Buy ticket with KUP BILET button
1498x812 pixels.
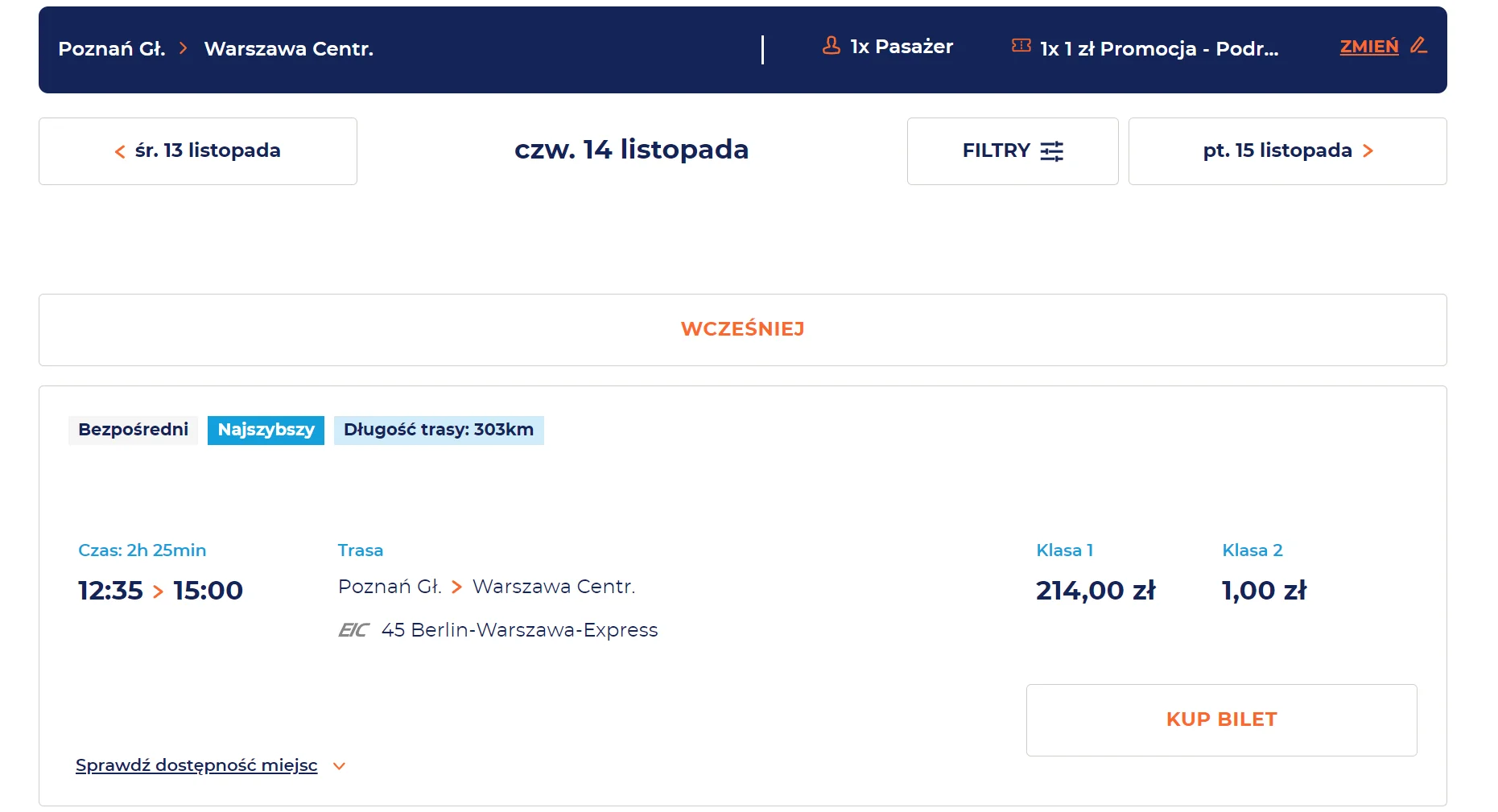click(x=1222, y=720)
